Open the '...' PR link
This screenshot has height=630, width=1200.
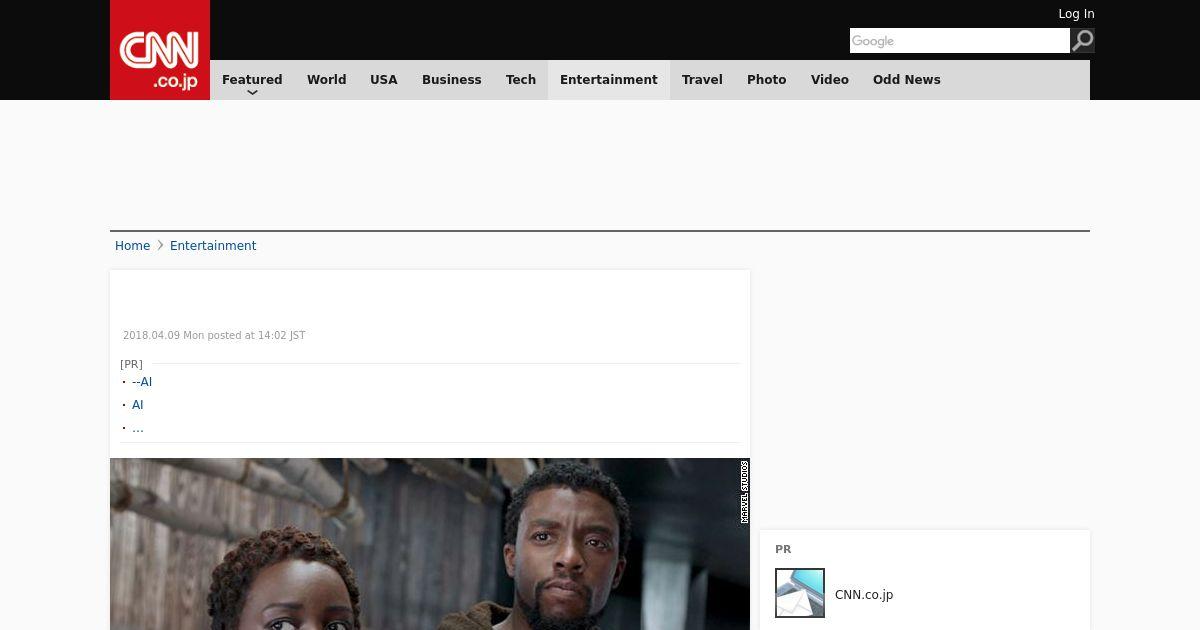coord(138,428)
